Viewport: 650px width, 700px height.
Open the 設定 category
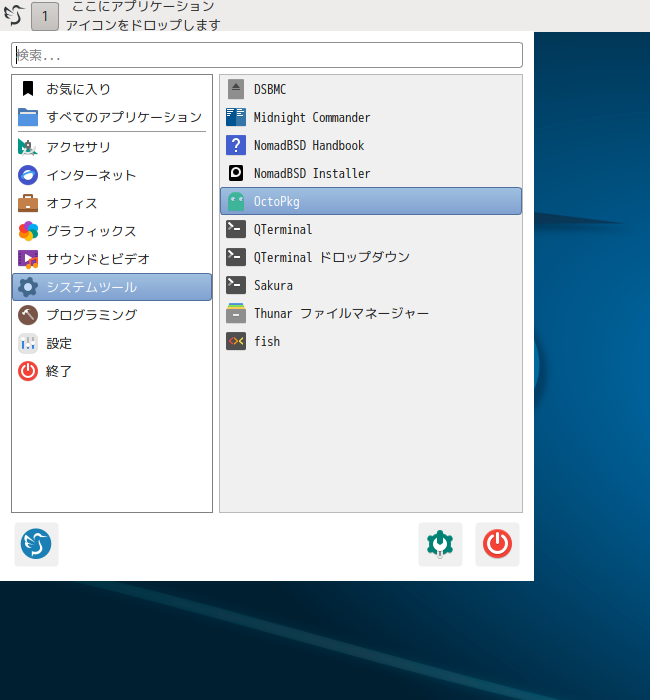pos(59,343)
